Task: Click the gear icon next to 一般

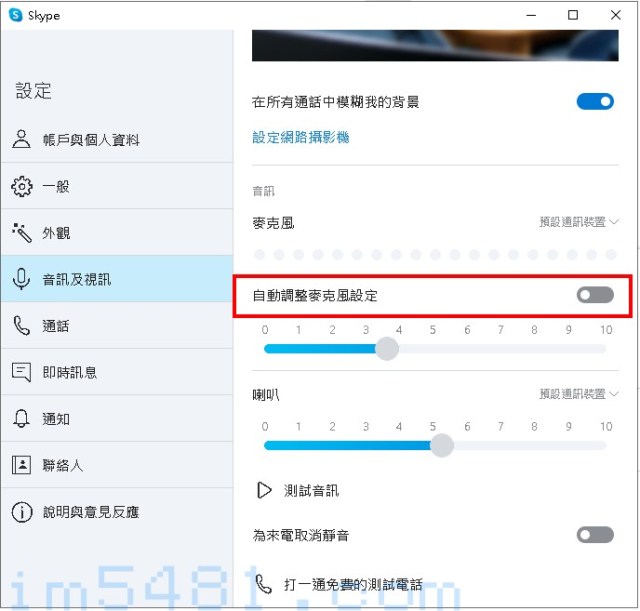Action: 21,186
